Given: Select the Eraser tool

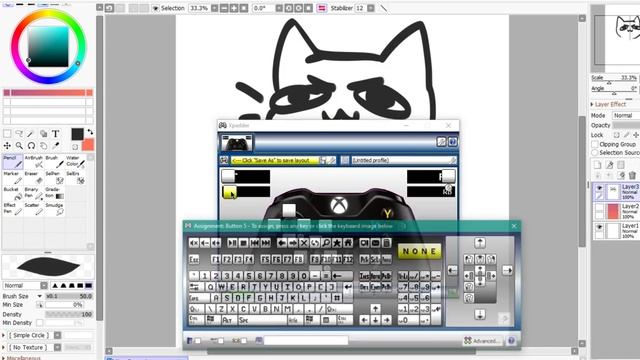Looking at the screenshot, I should tap(33, 178).
